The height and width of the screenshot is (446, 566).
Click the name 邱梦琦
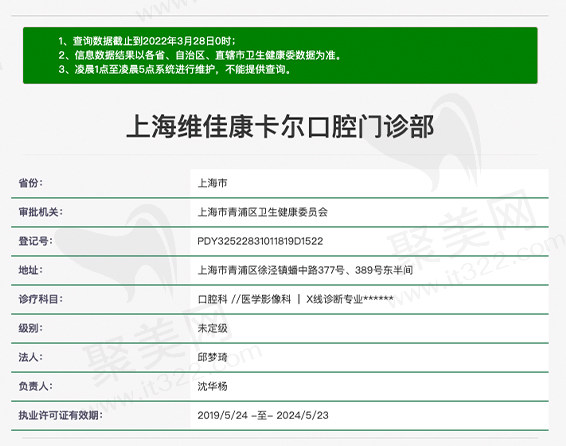[212, 357]
